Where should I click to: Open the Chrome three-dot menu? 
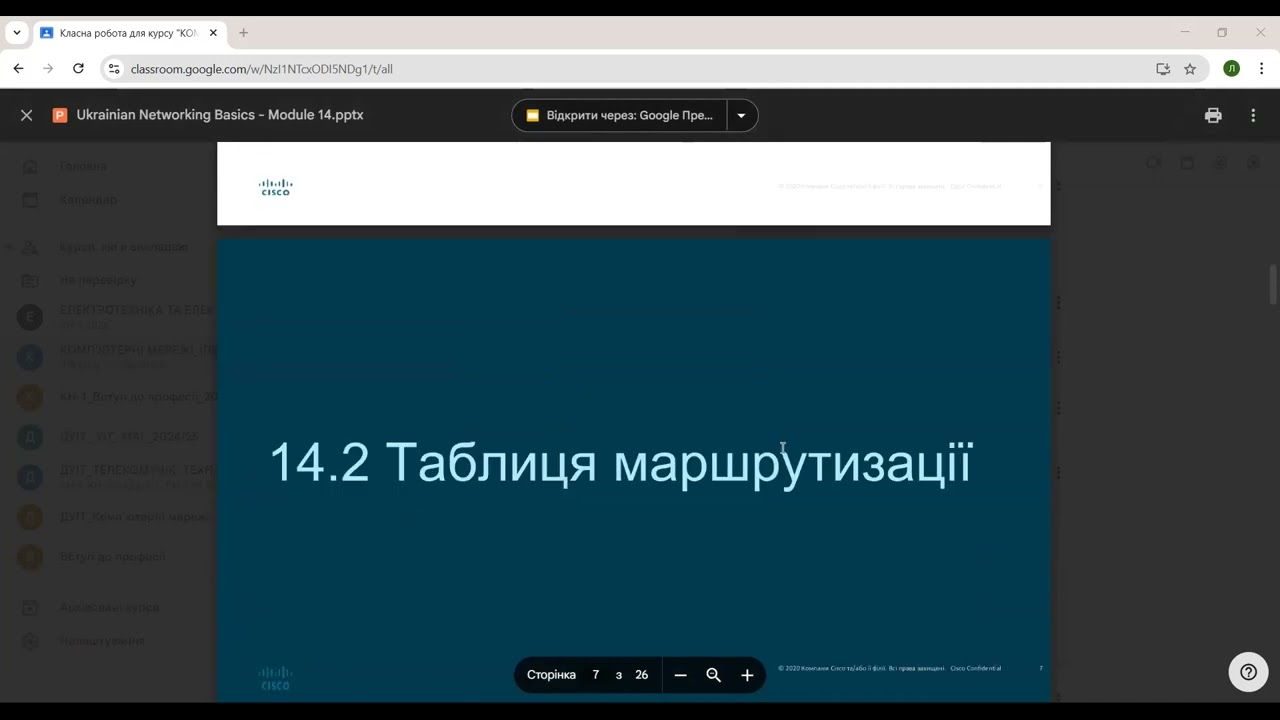(1262, 69)
